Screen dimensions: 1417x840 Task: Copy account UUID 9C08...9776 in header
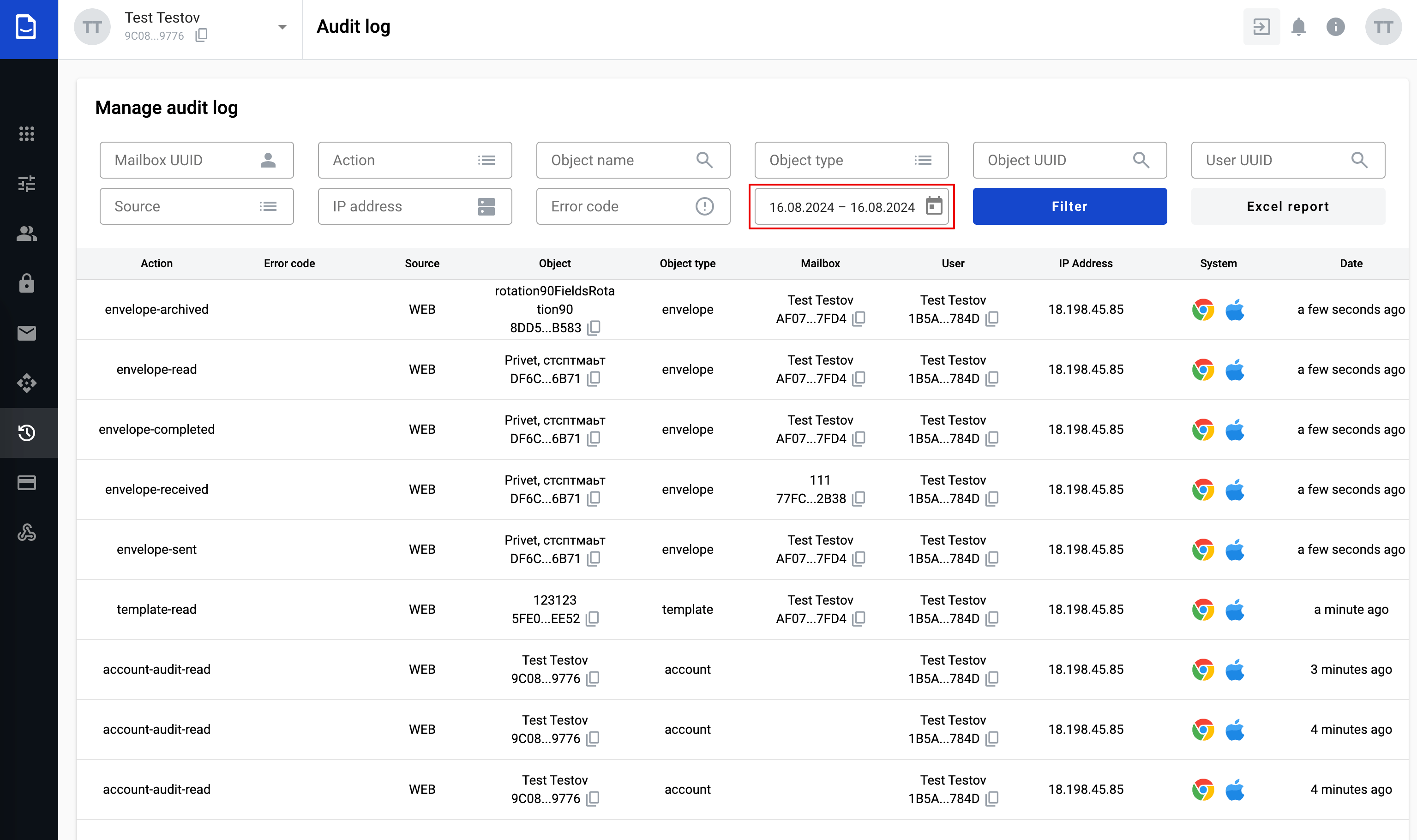pos(201,36)
